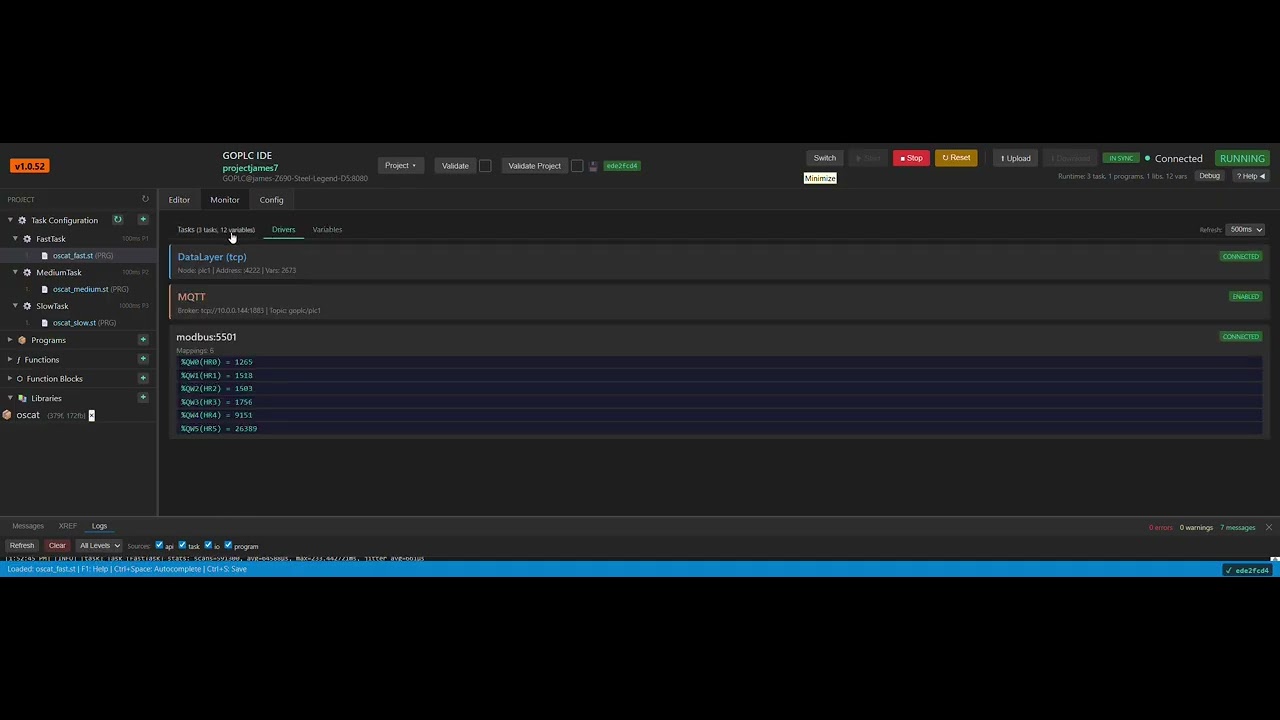Open the Refresh interval 500ms dropdown

[x=1244, y=229]
